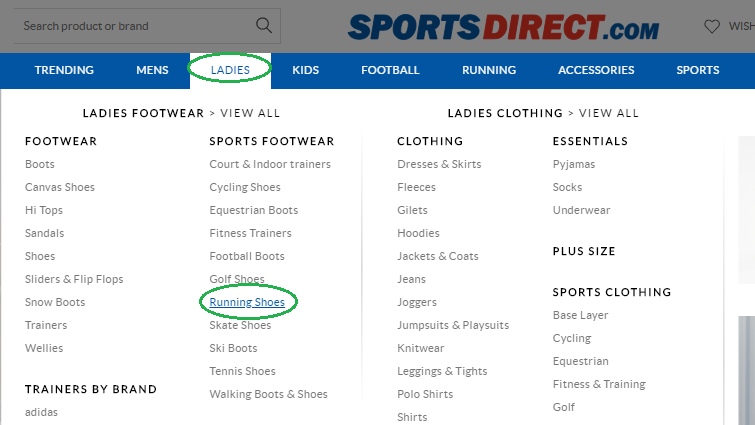Select Polo Shirts
755x425 pixels.
point(425,394)
